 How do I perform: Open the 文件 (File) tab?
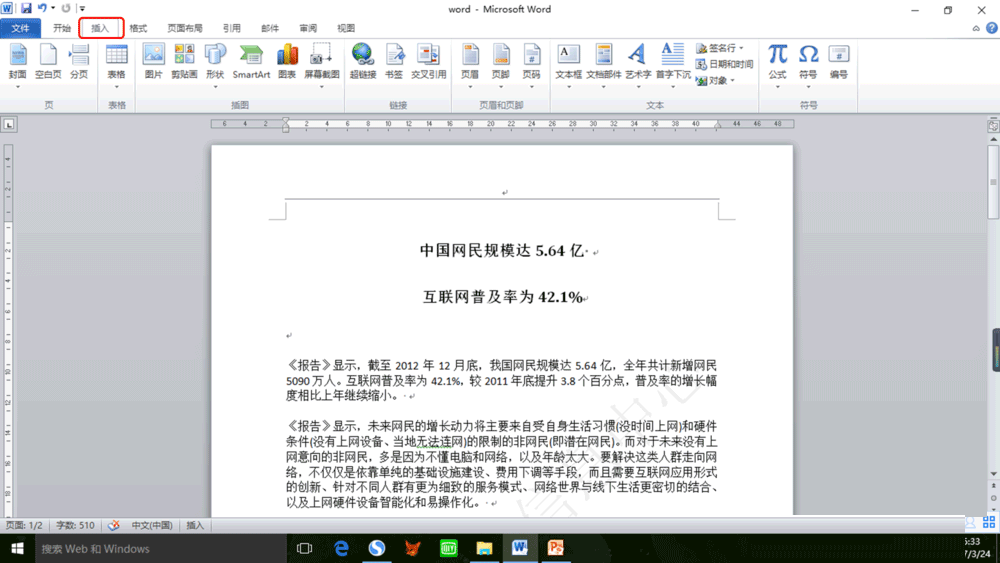click(20, 28)
